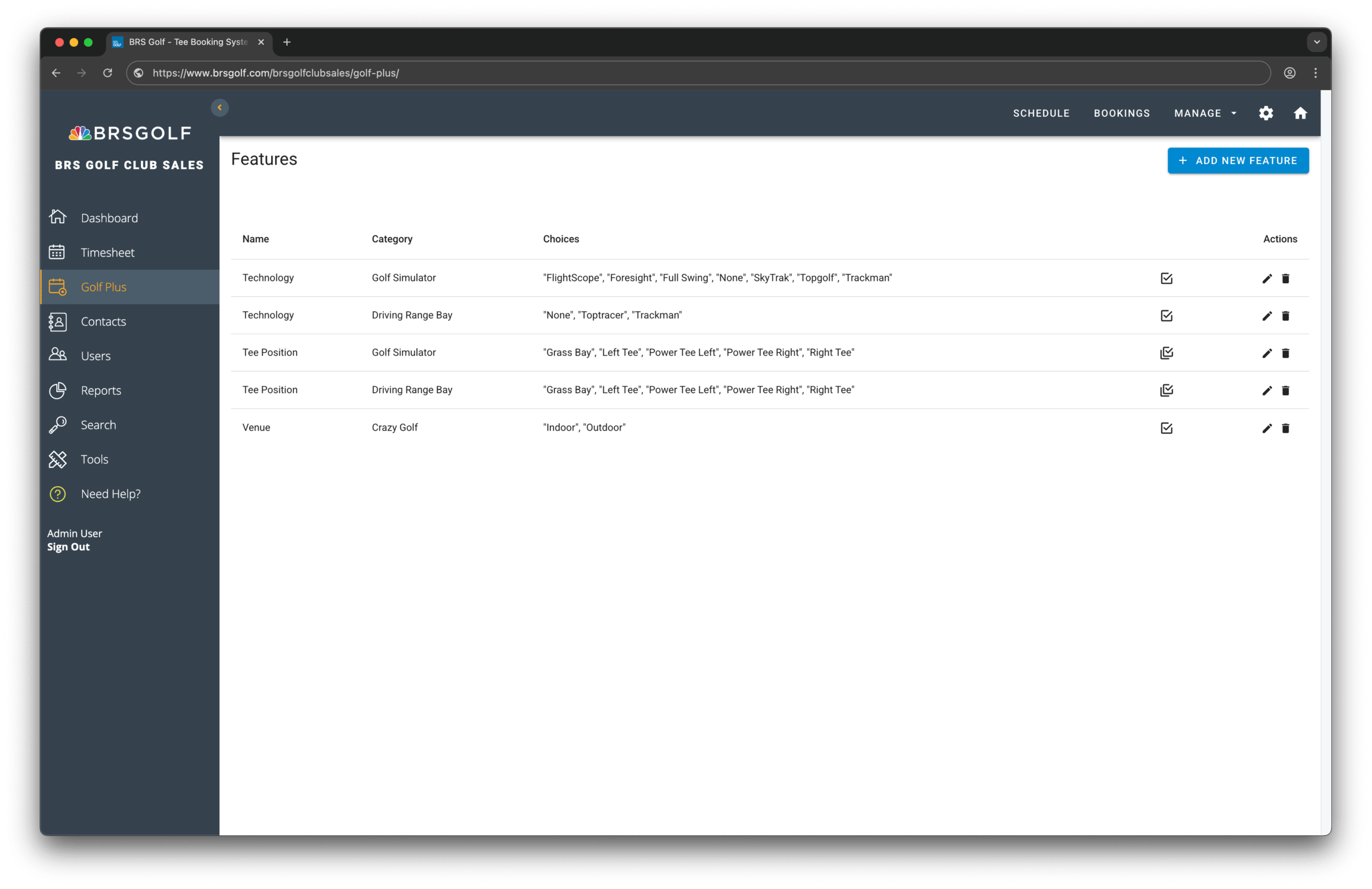The width and height of the screenshot is (1372, 889).
Task: Reload the page with the browser refresh button
Action: pos(107,73)
